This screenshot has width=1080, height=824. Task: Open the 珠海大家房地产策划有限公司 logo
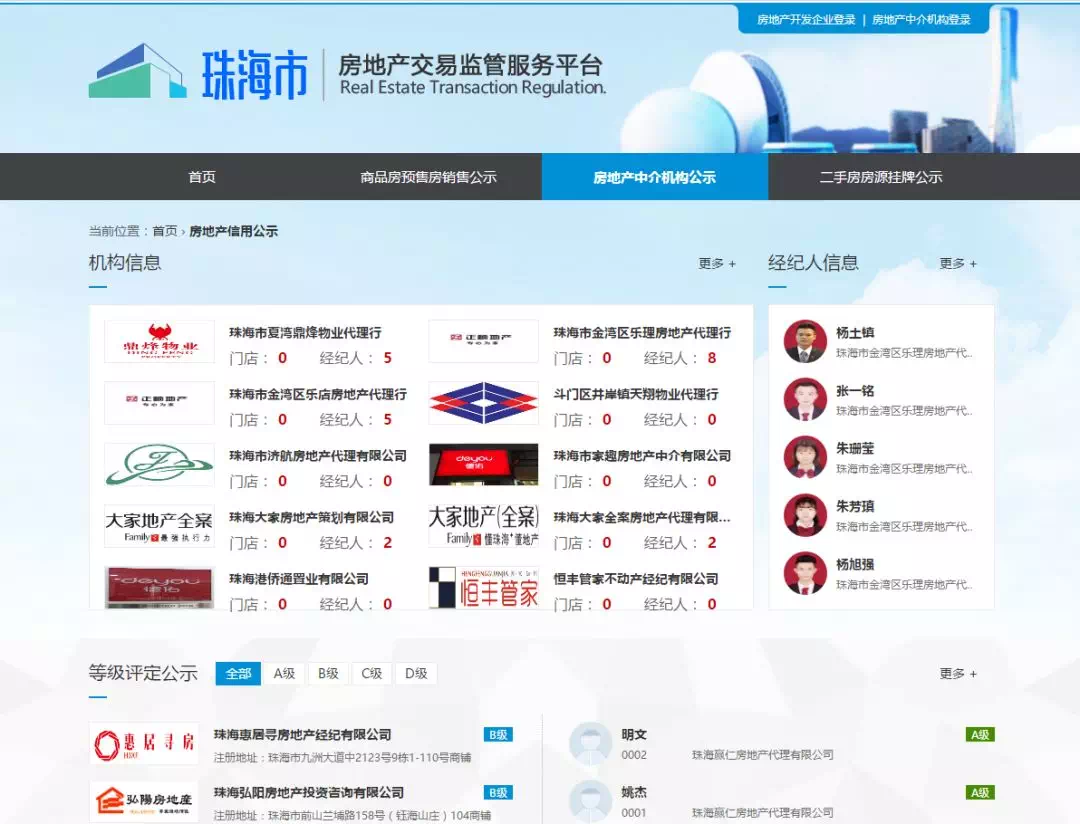point(159,526)
